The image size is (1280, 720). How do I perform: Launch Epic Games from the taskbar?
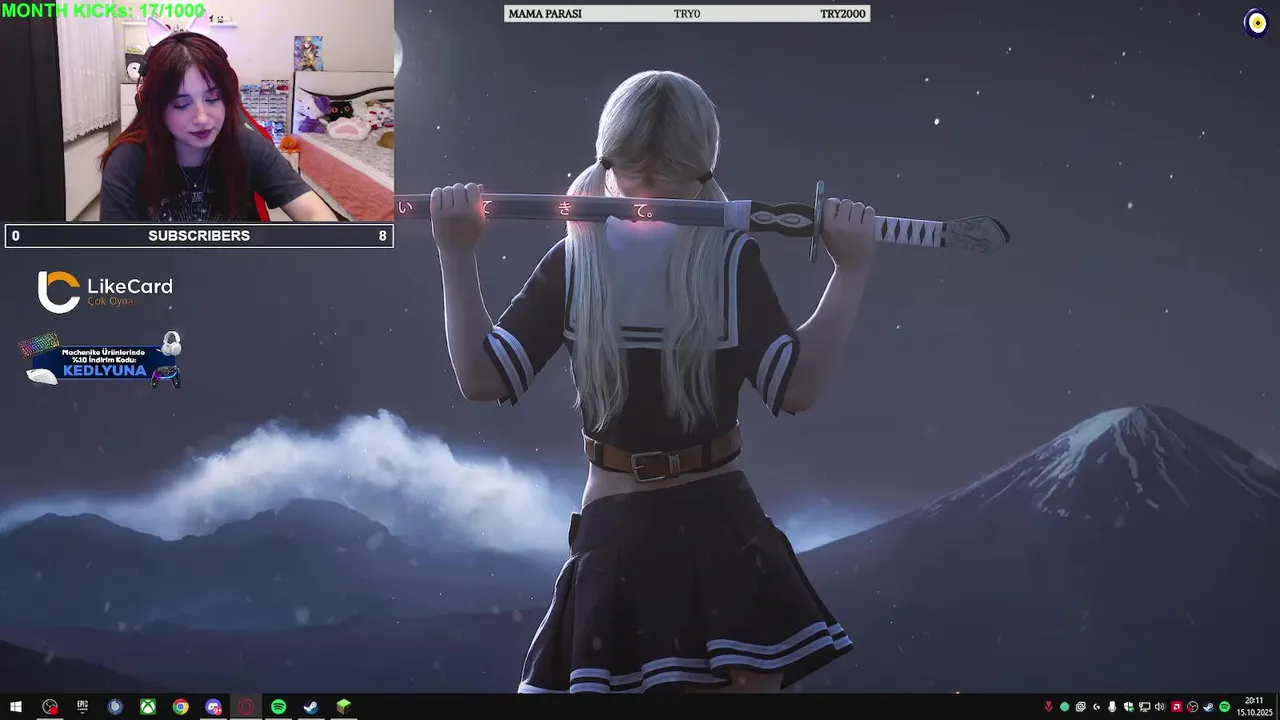83,707
